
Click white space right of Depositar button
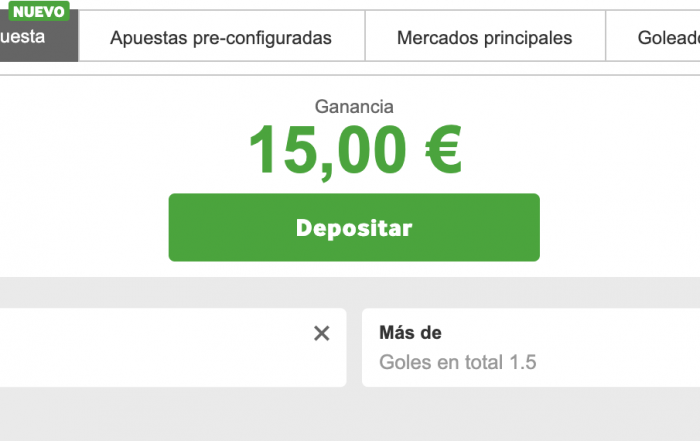pos(620,228)
